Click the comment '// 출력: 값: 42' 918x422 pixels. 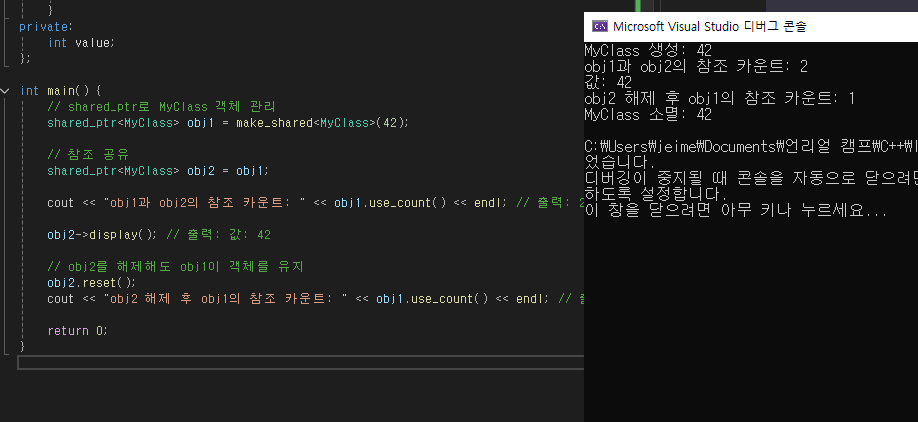(219, 235)
